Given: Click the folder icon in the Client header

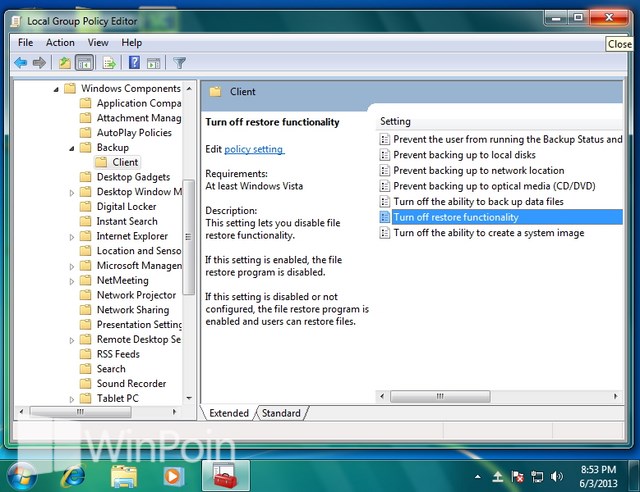Looking at the screenshot, I should (215, 91).
